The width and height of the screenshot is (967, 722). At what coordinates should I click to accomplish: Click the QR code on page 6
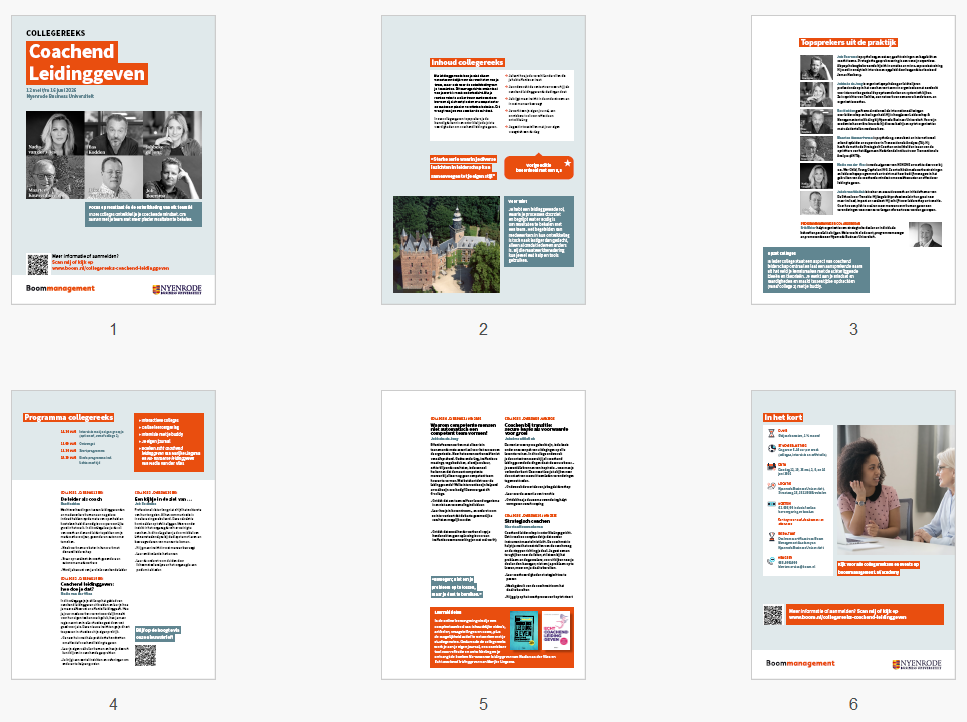pos(772,614)
